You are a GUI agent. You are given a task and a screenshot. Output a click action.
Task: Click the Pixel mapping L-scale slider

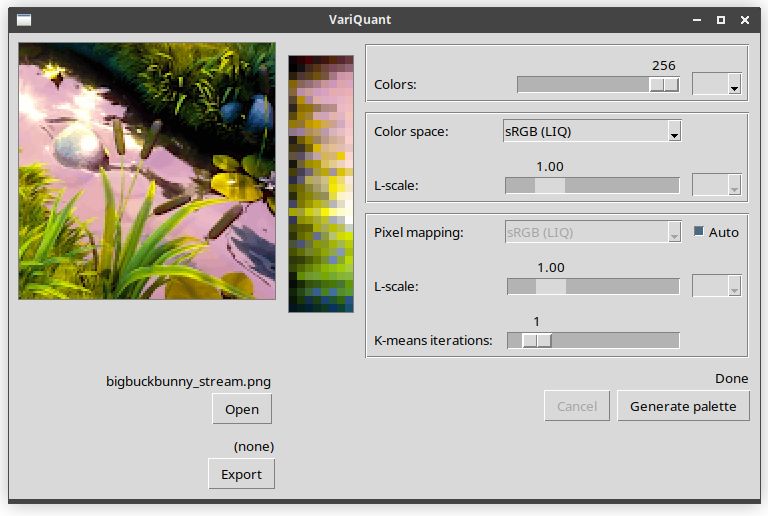coord(593,286)
